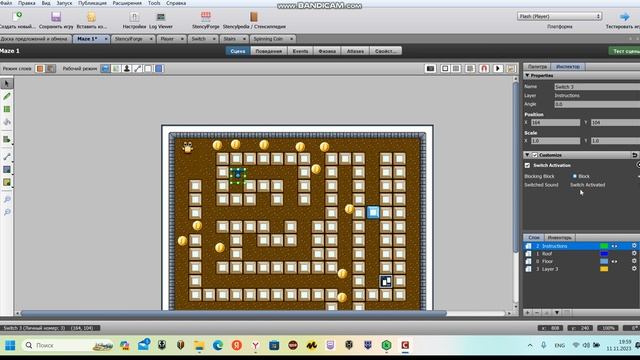Click the green color swatch of Instructions layer
640x360 pixels.
pos(604,246)
